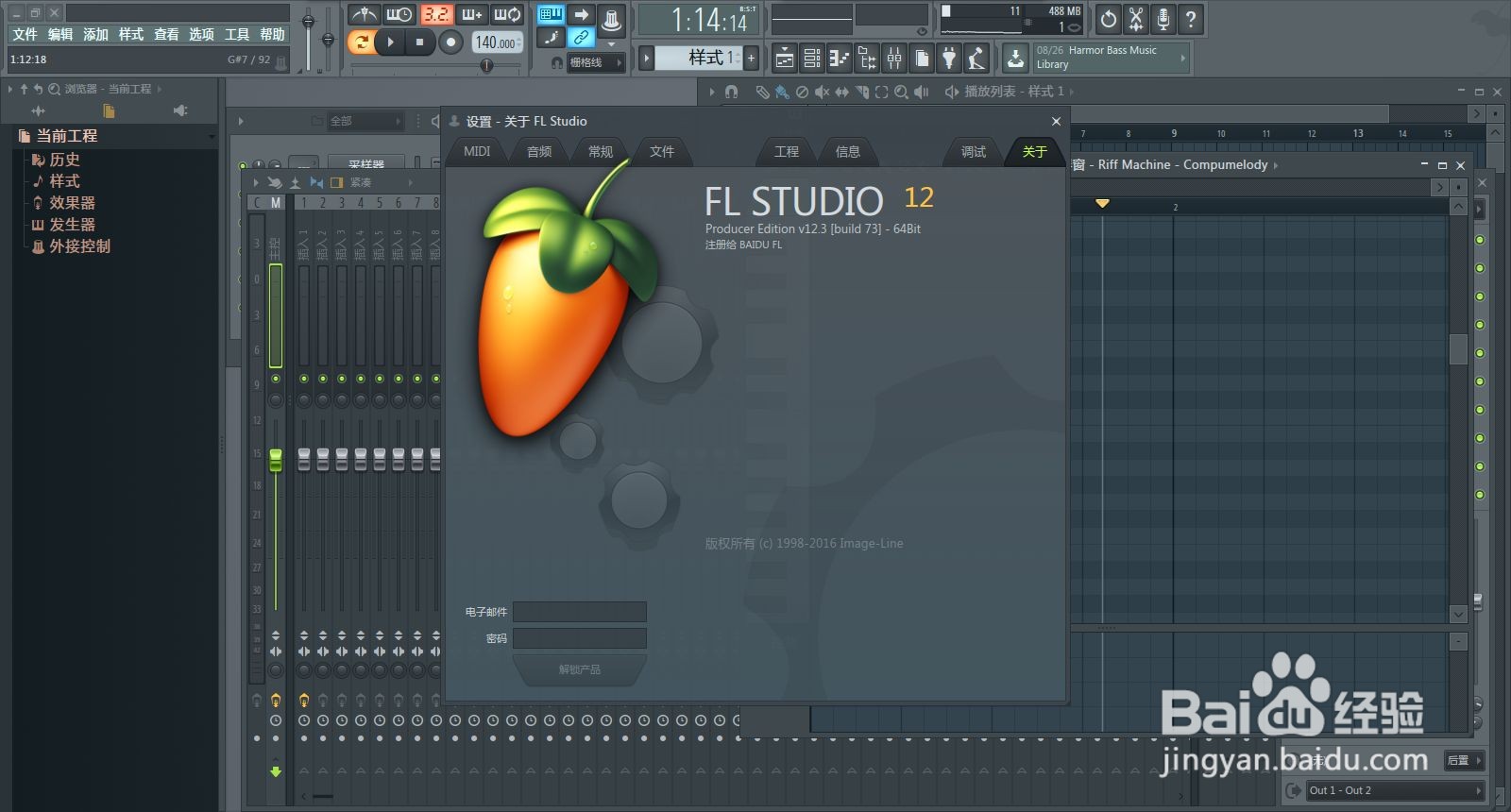1511x812 pixels.
Task: Select the playlist mute tool icon
Action: 822,92
